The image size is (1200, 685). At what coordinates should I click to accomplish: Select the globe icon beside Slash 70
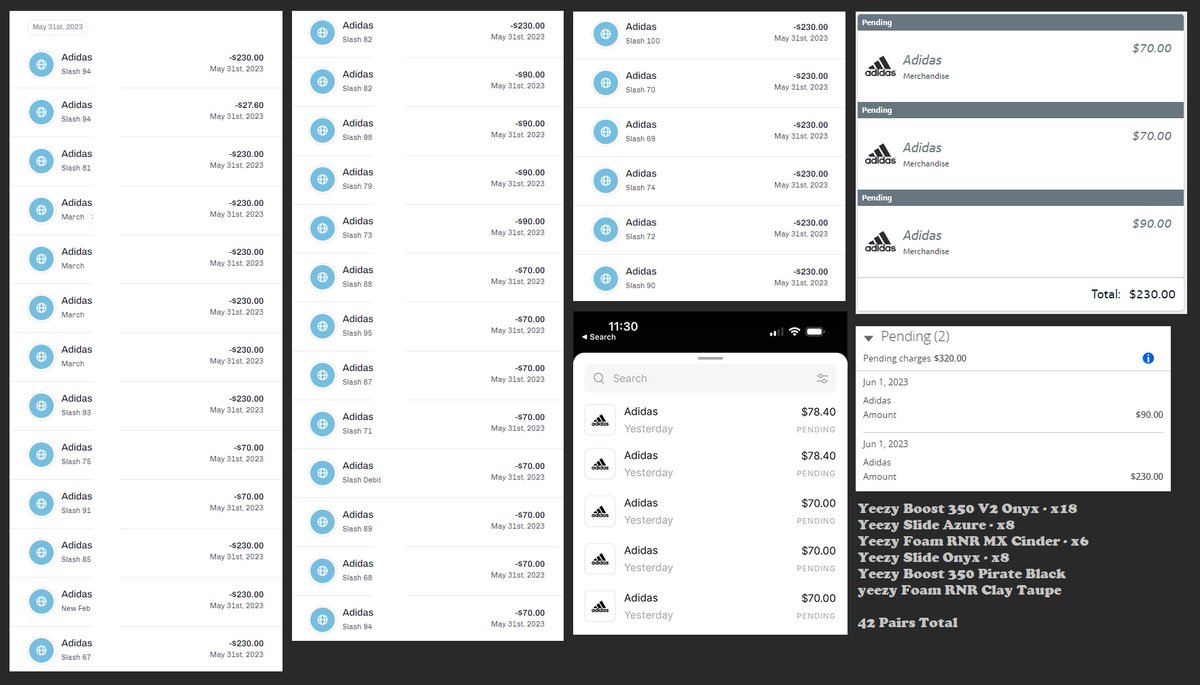605,83
